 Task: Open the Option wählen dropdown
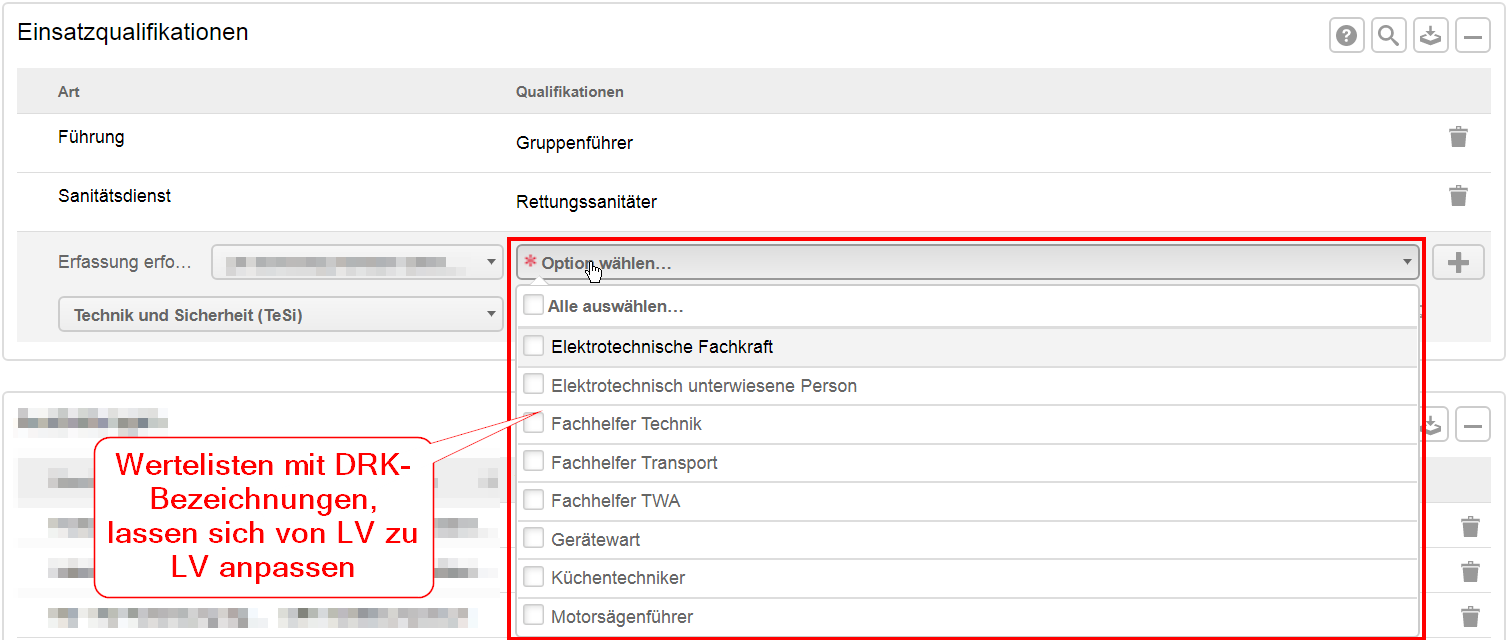pos(968,263)
